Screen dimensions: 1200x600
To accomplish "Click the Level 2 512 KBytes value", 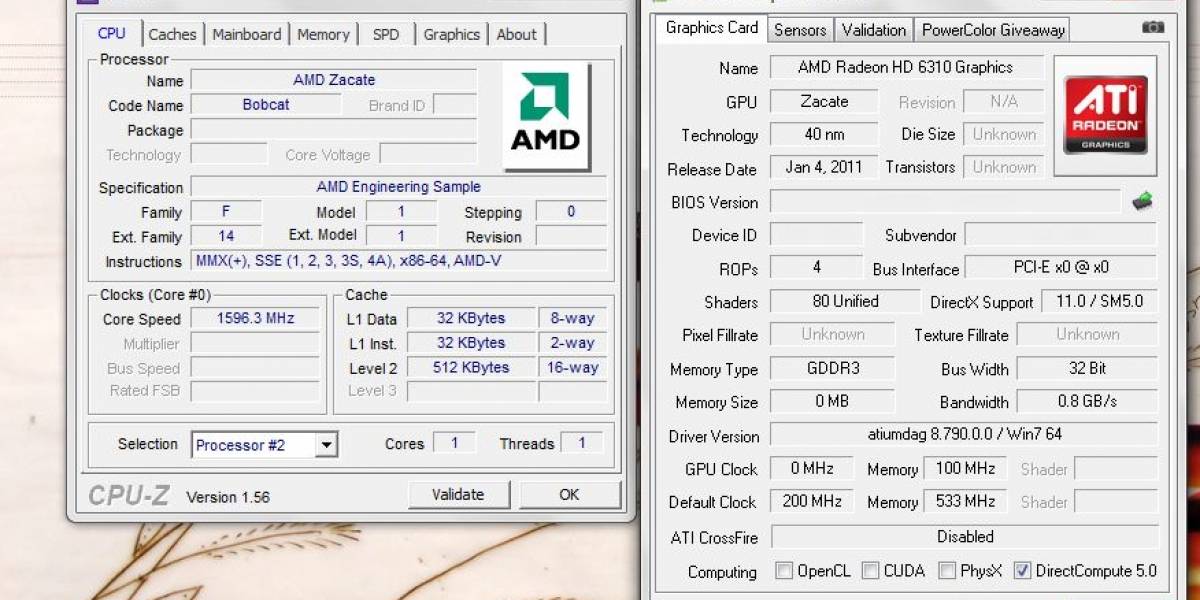I will 471,368.
